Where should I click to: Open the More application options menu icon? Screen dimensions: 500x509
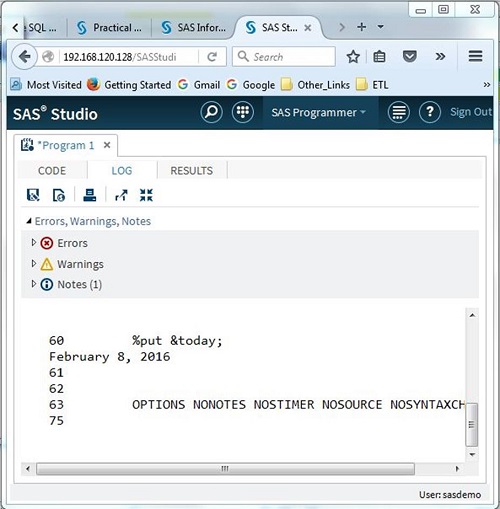(399, 112)
